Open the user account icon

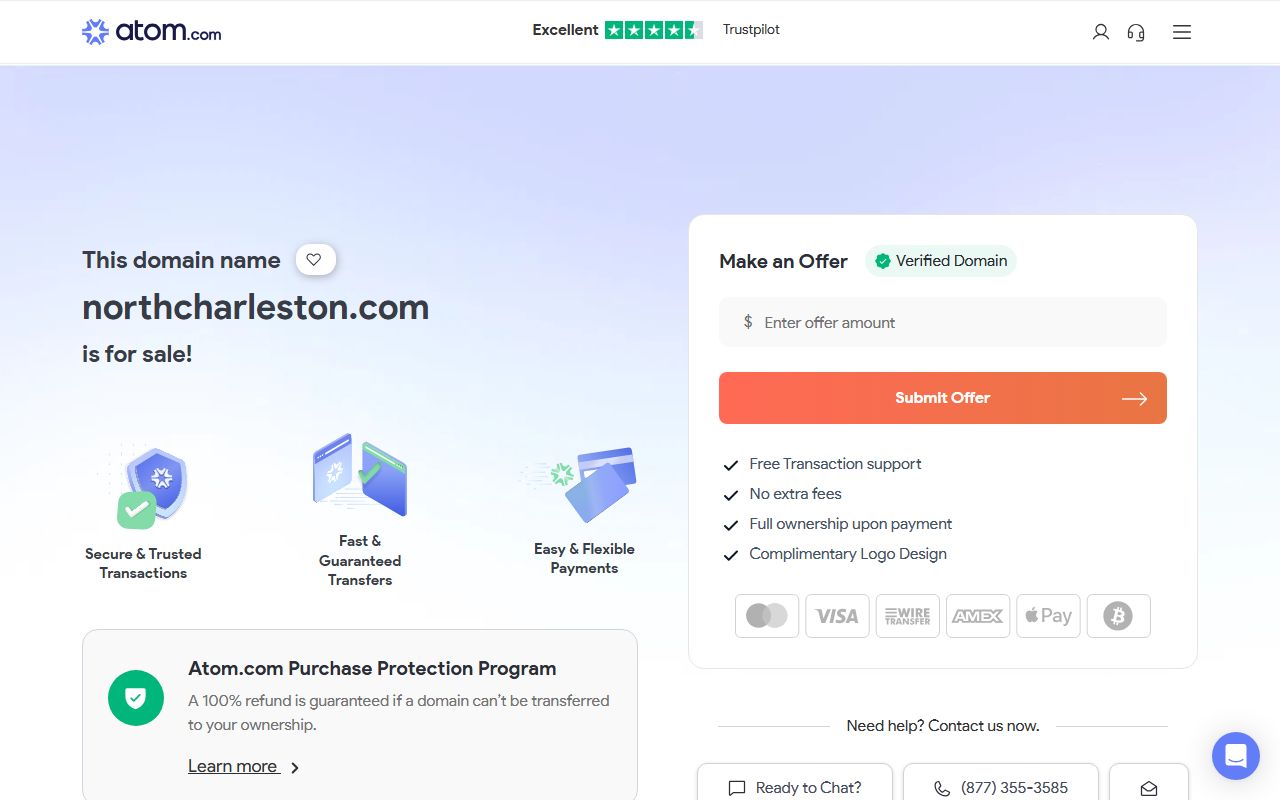pos(1100,32)
